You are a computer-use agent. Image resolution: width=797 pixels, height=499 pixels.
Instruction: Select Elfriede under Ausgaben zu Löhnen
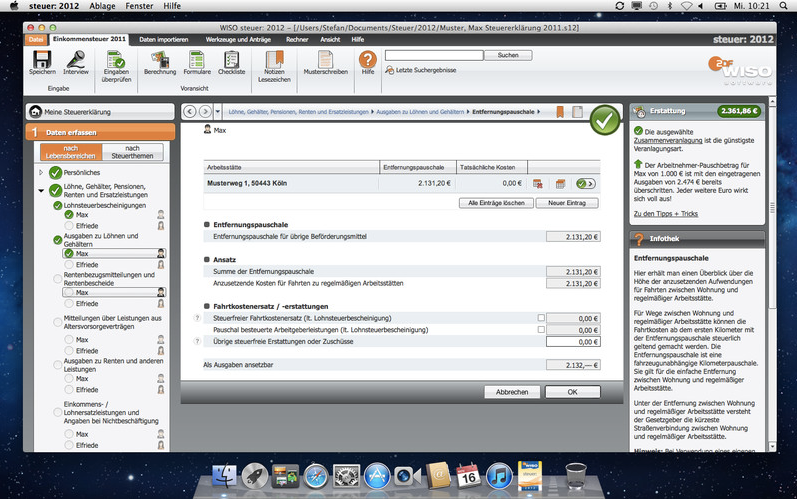point(87,265)
